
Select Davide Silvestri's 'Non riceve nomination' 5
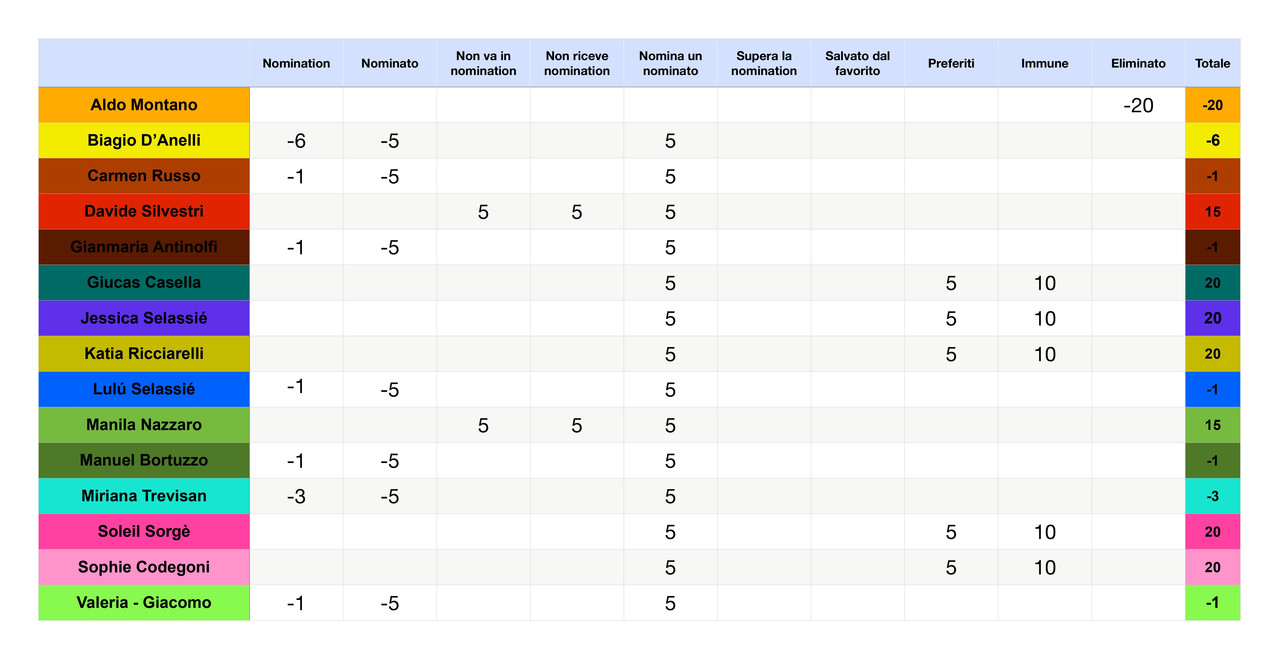pyautogui.click(x=577, y=212)
